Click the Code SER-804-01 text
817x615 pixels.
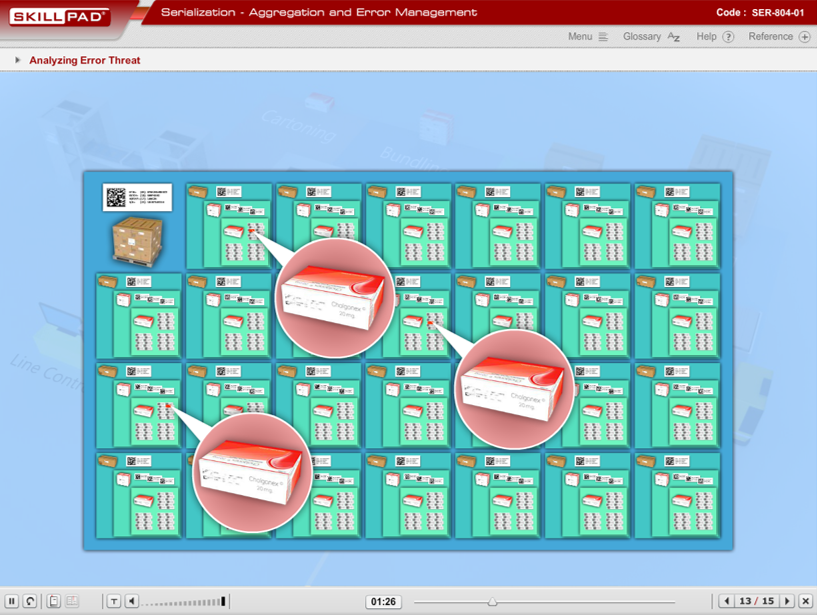coord(760,13)
